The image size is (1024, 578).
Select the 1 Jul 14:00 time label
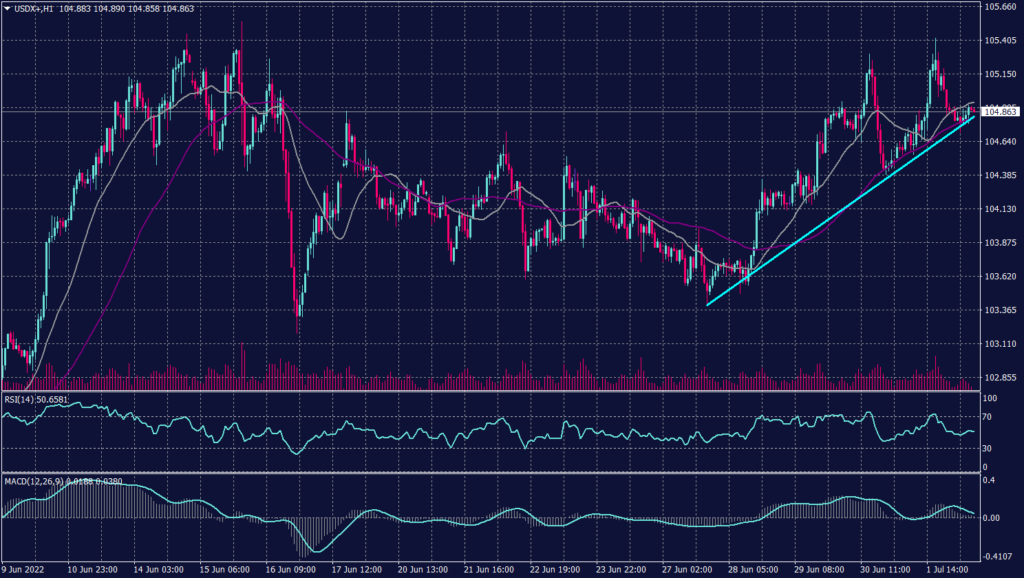click(x=947, y=569)
